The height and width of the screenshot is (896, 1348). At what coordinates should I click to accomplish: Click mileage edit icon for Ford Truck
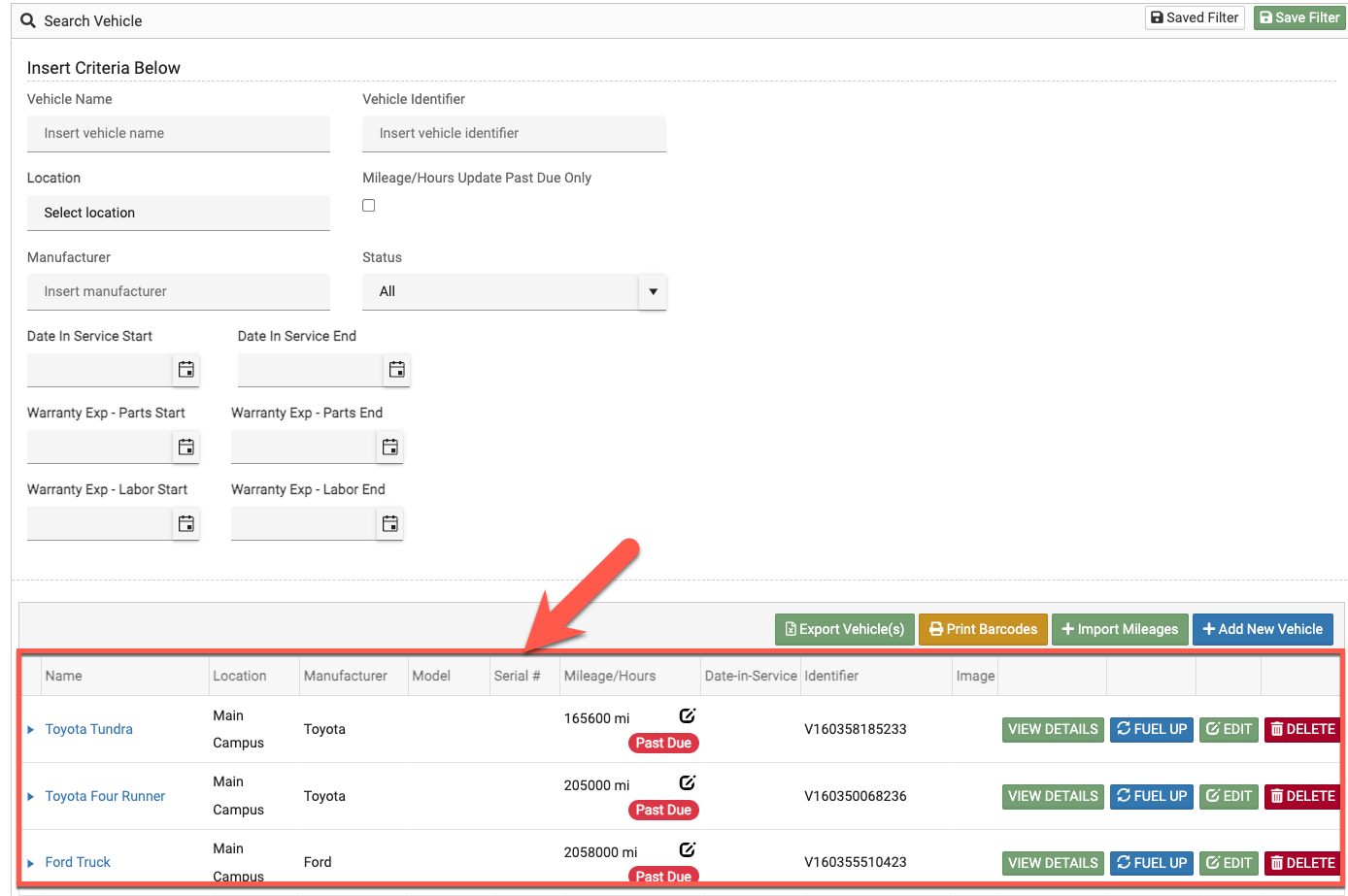click(x=688, y=850)
